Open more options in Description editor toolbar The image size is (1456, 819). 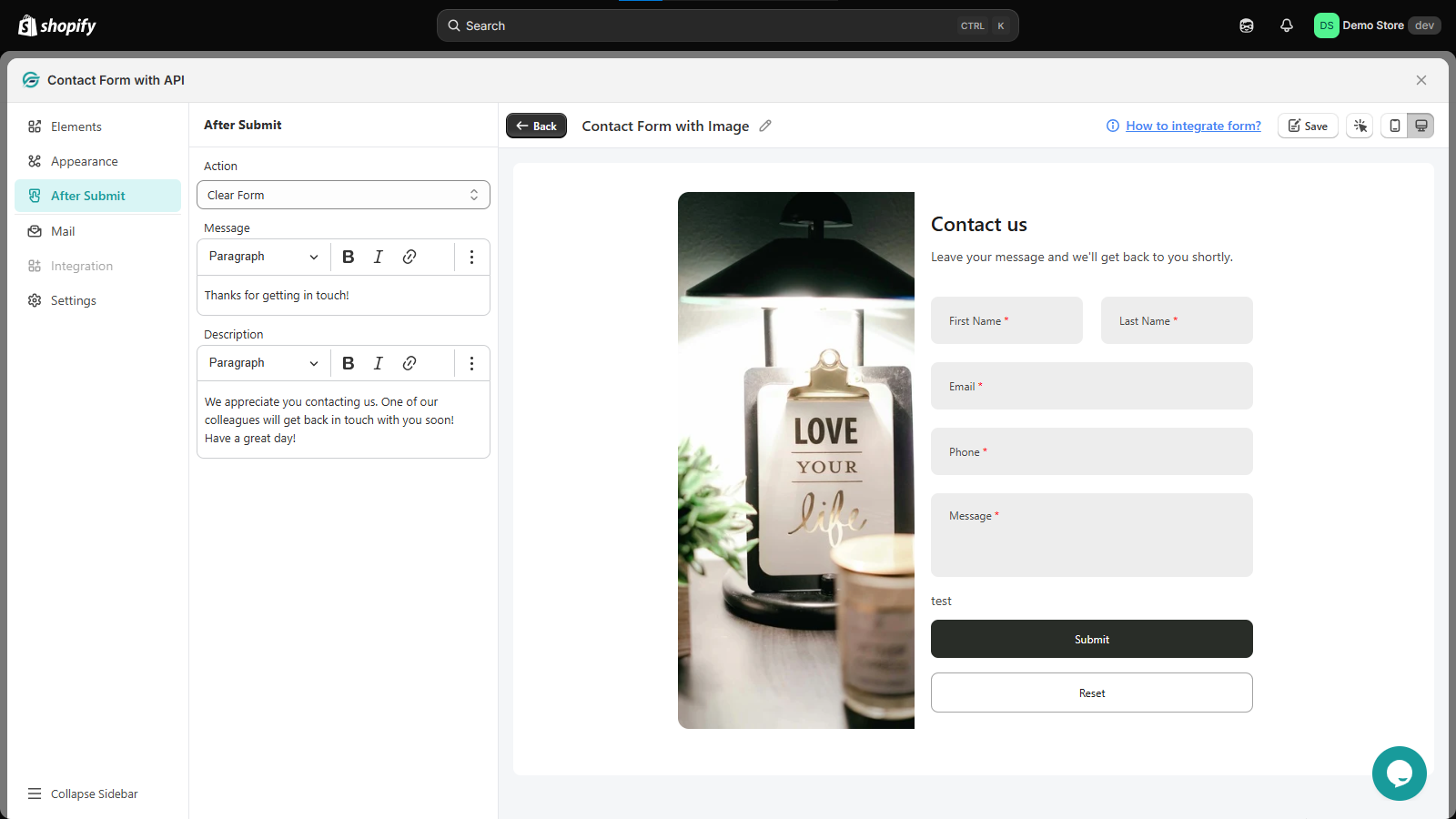click(471, 363)
